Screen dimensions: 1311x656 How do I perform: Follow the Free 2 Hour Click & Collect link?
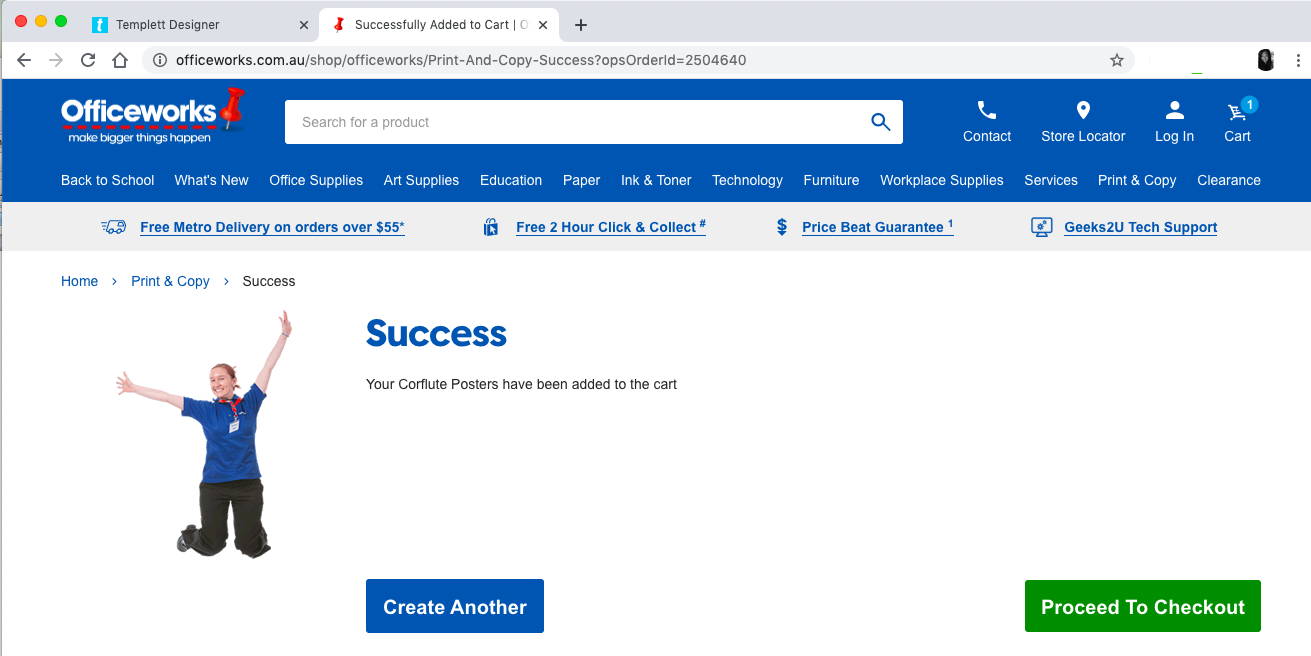pos(611,227)
